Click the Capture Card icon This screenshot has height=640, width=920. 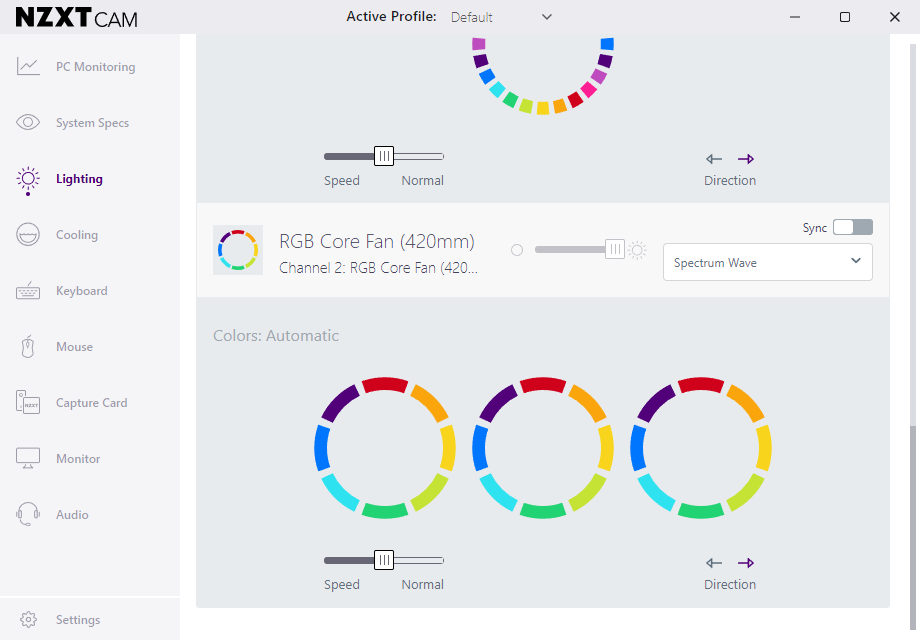tap(28, 402)
